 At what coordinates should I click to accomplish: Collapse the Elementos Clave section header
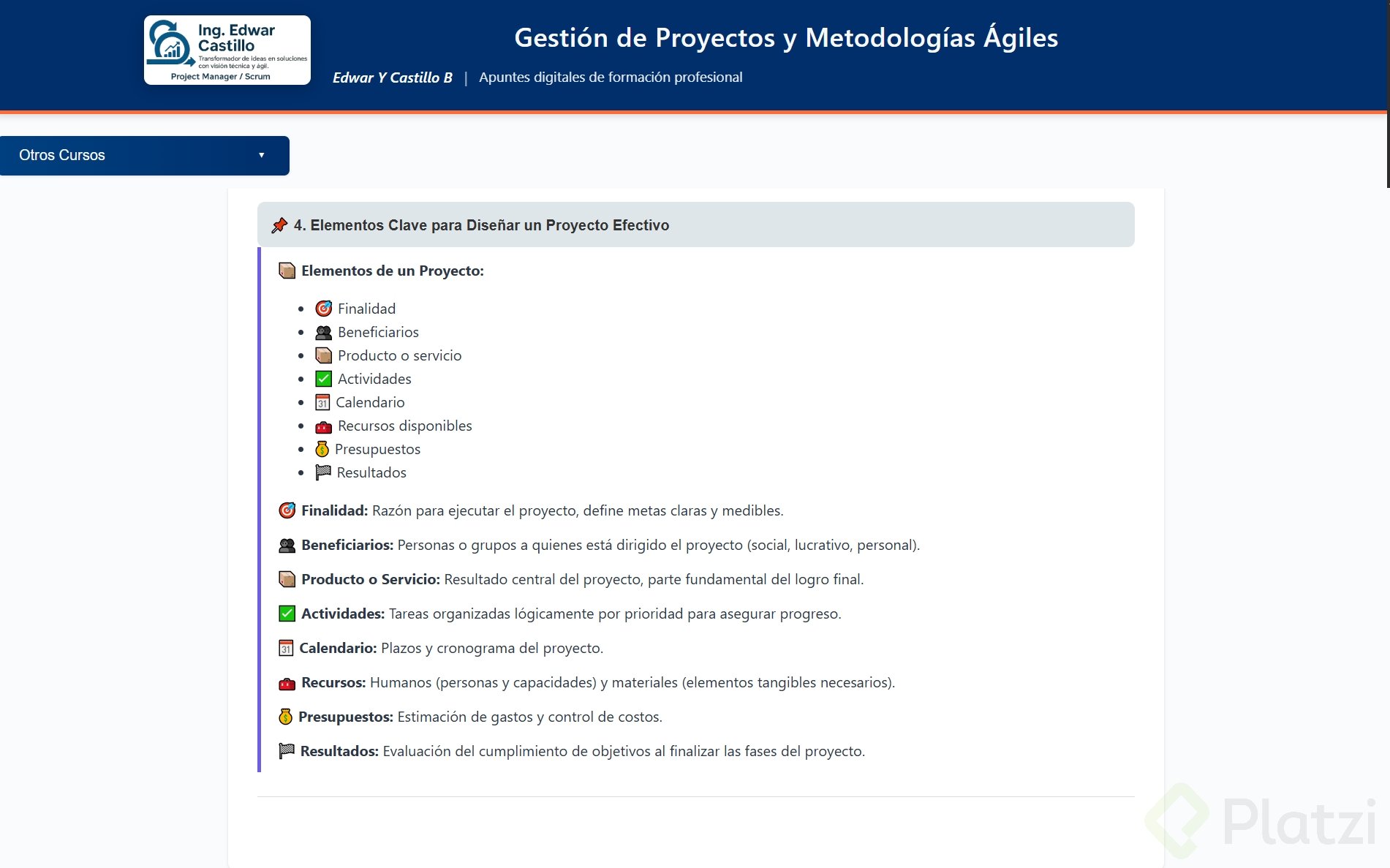(x=695, y=224)
